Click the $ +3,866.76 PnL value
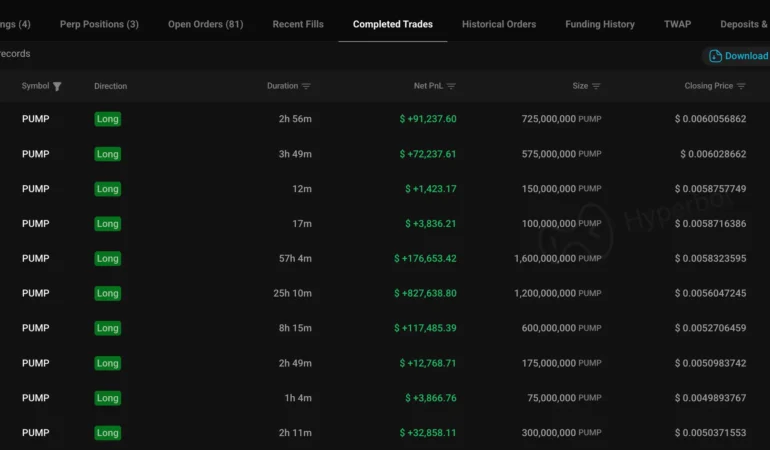Viewport: 770px width, 450px height. tap(431, 398)
